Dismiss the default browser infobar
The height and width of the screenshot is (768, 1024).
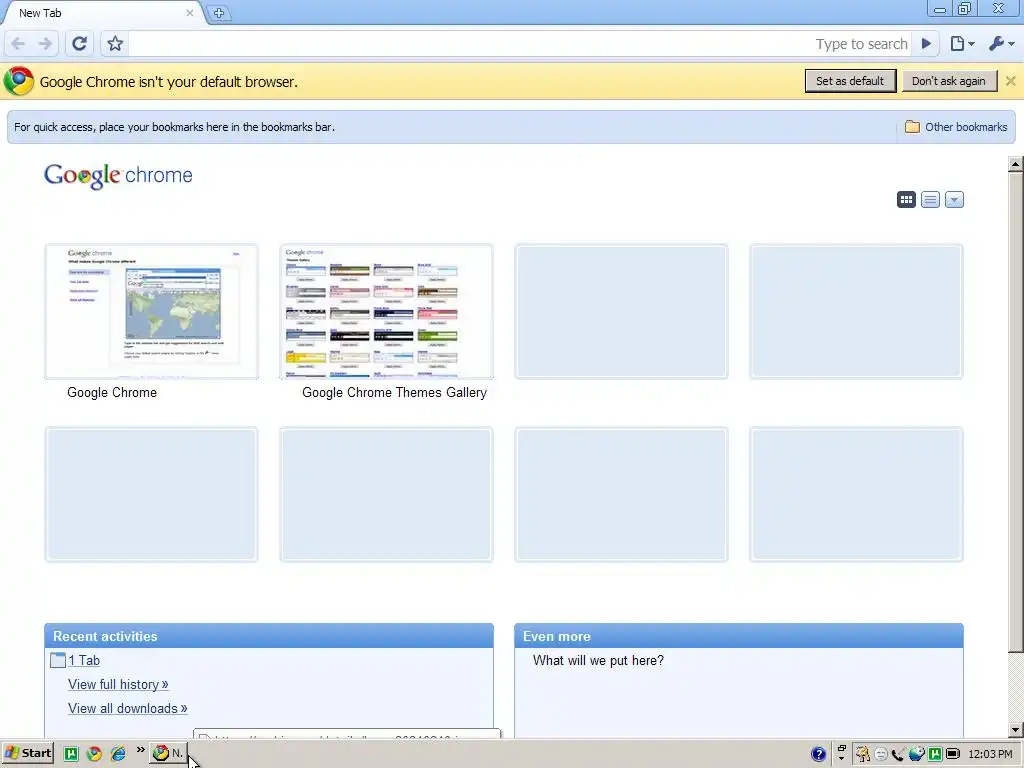(1010, 81)
